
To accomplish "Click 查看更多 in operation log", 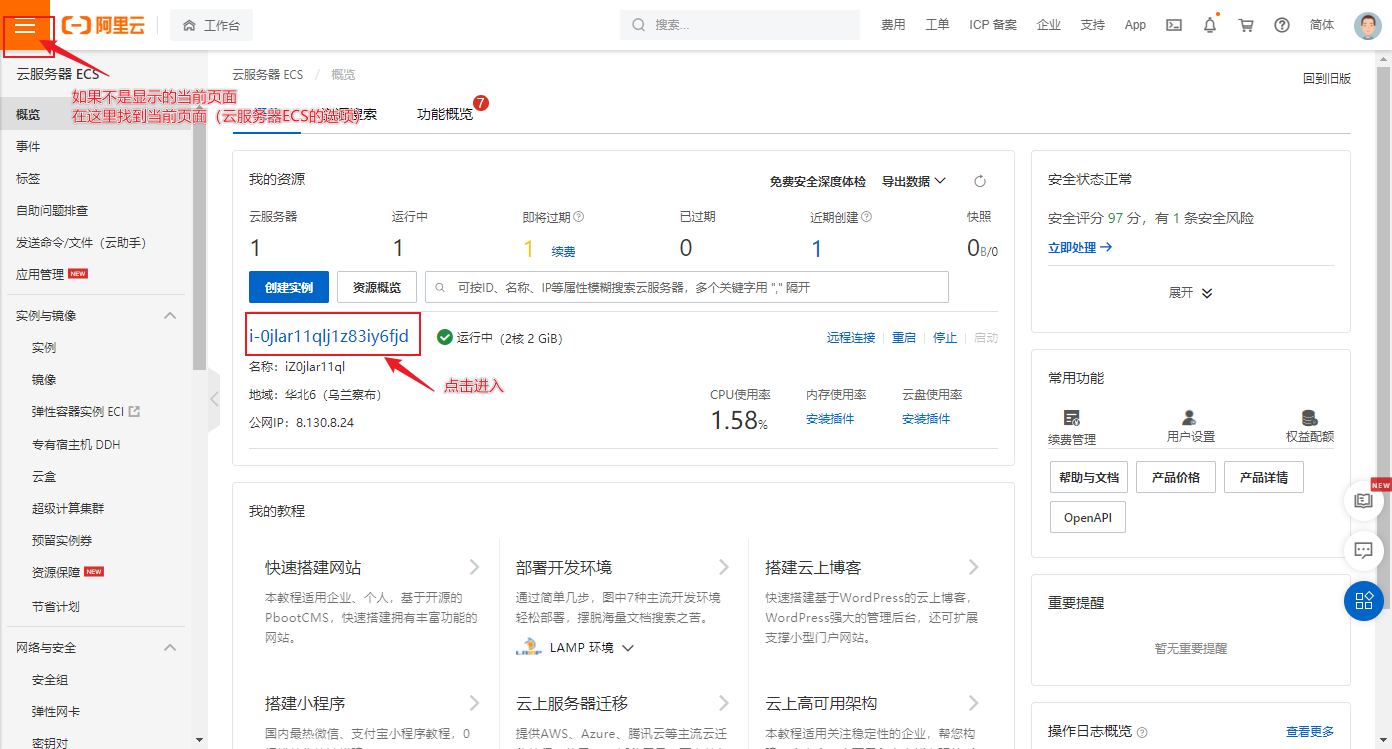I will click(1310, 732).
